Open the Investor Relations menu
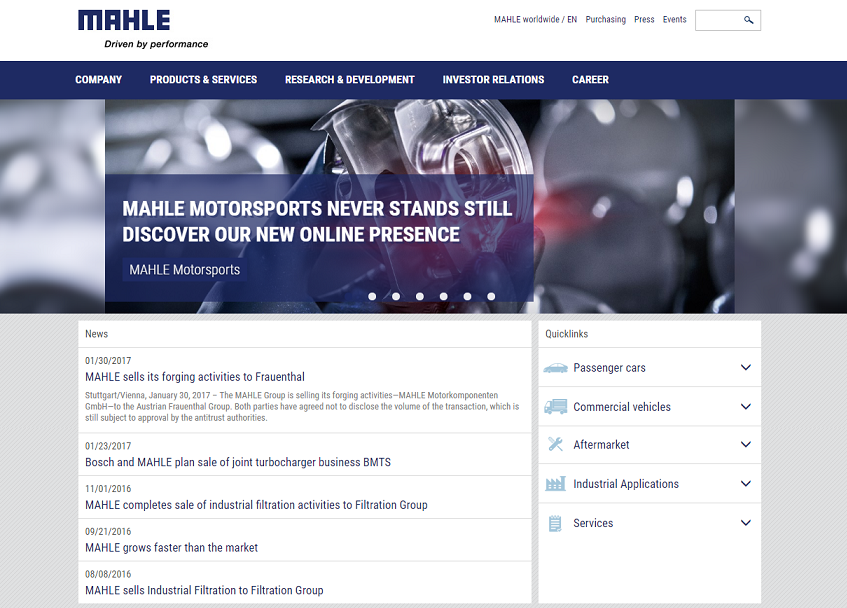 pyautogui.click(x=493, y=80)
